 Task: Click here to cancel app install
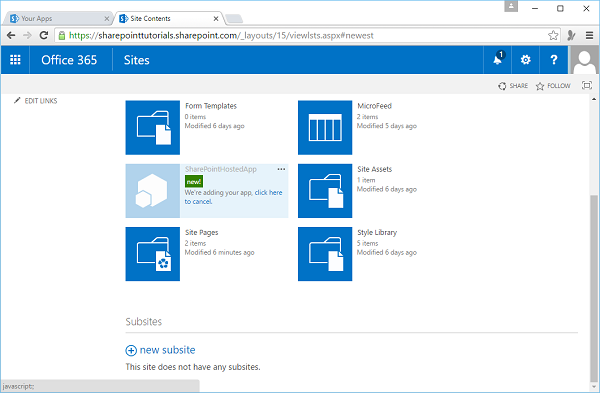coord(233,197)
